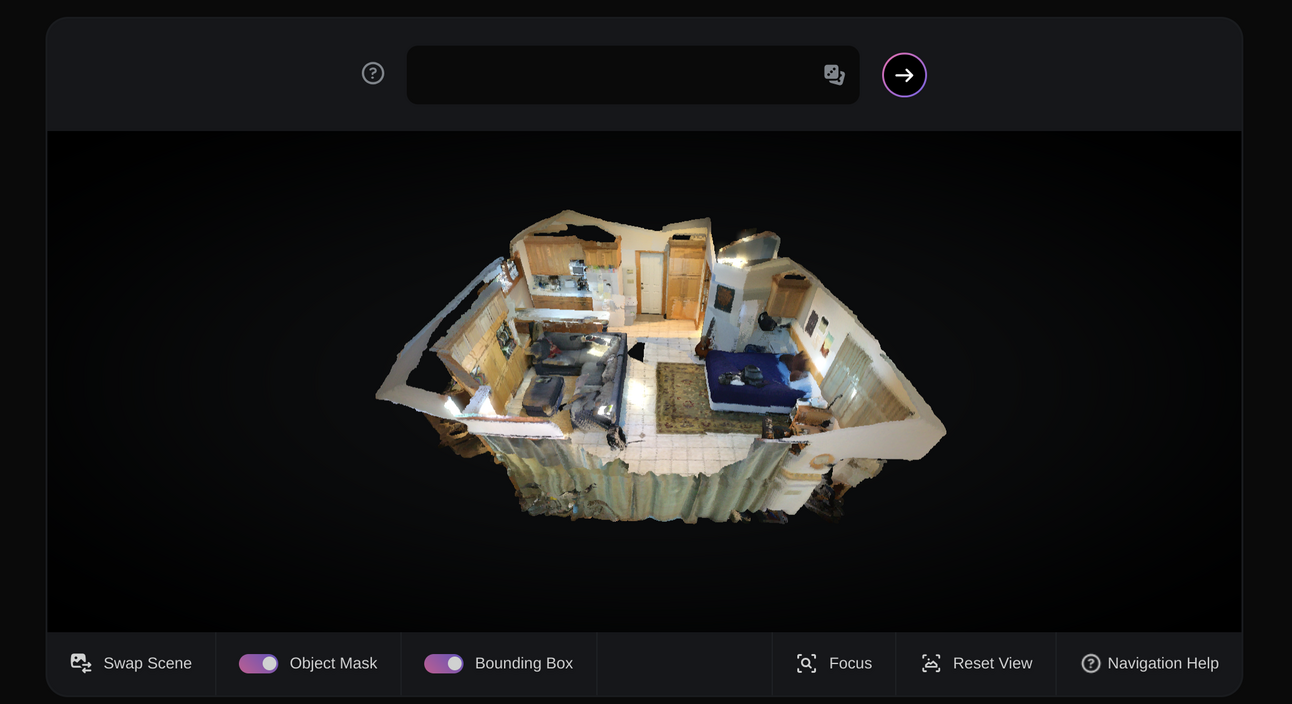The image size is (1292, 704).
Task: Click the patterned rug on the floor
Action: 682,395
